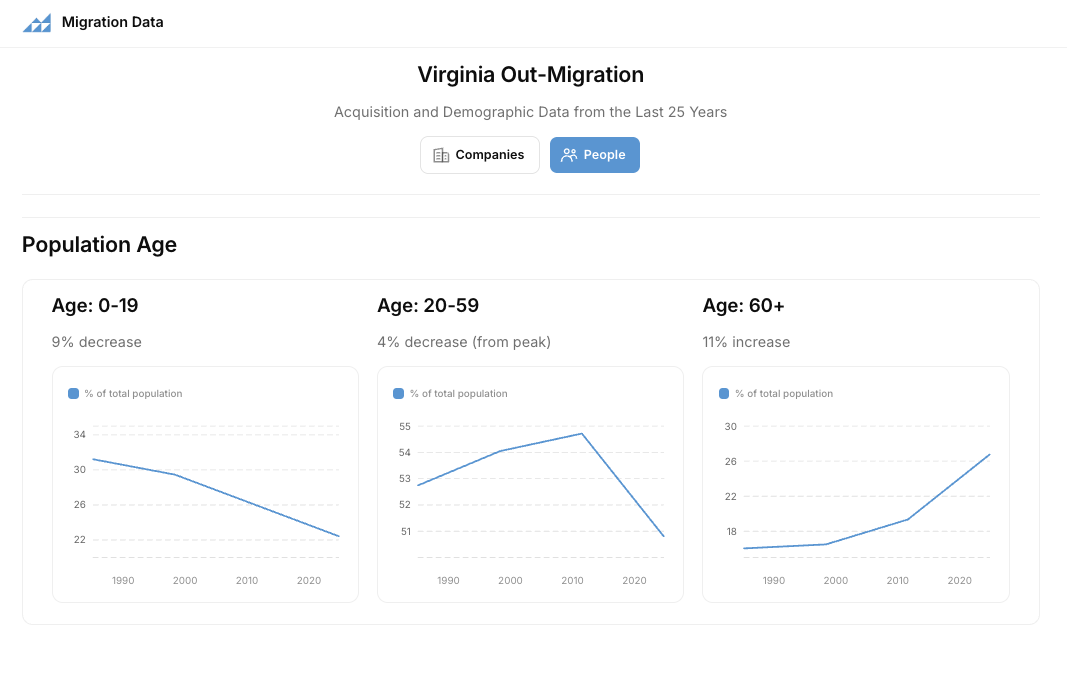
Task: Click the Population Age section title
Action: click(99, 244)
